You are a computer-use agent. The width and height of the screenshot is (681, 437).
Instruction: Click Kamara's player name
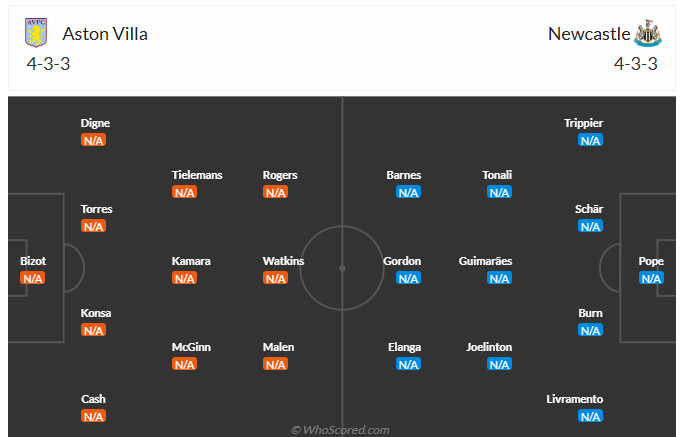(191, 261)
